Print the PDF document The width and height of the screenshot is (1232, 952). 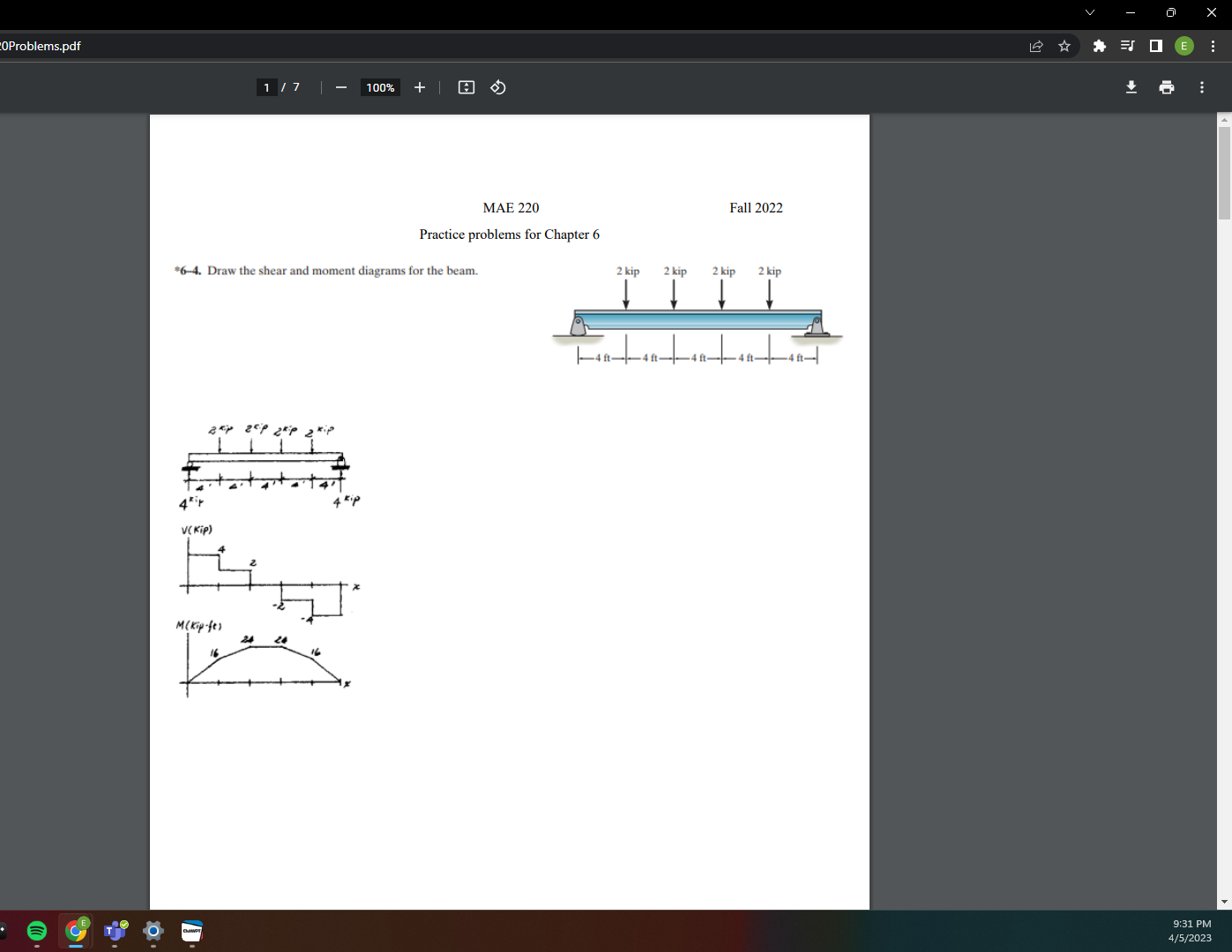pyautogui.click(x=1167, y=87)
